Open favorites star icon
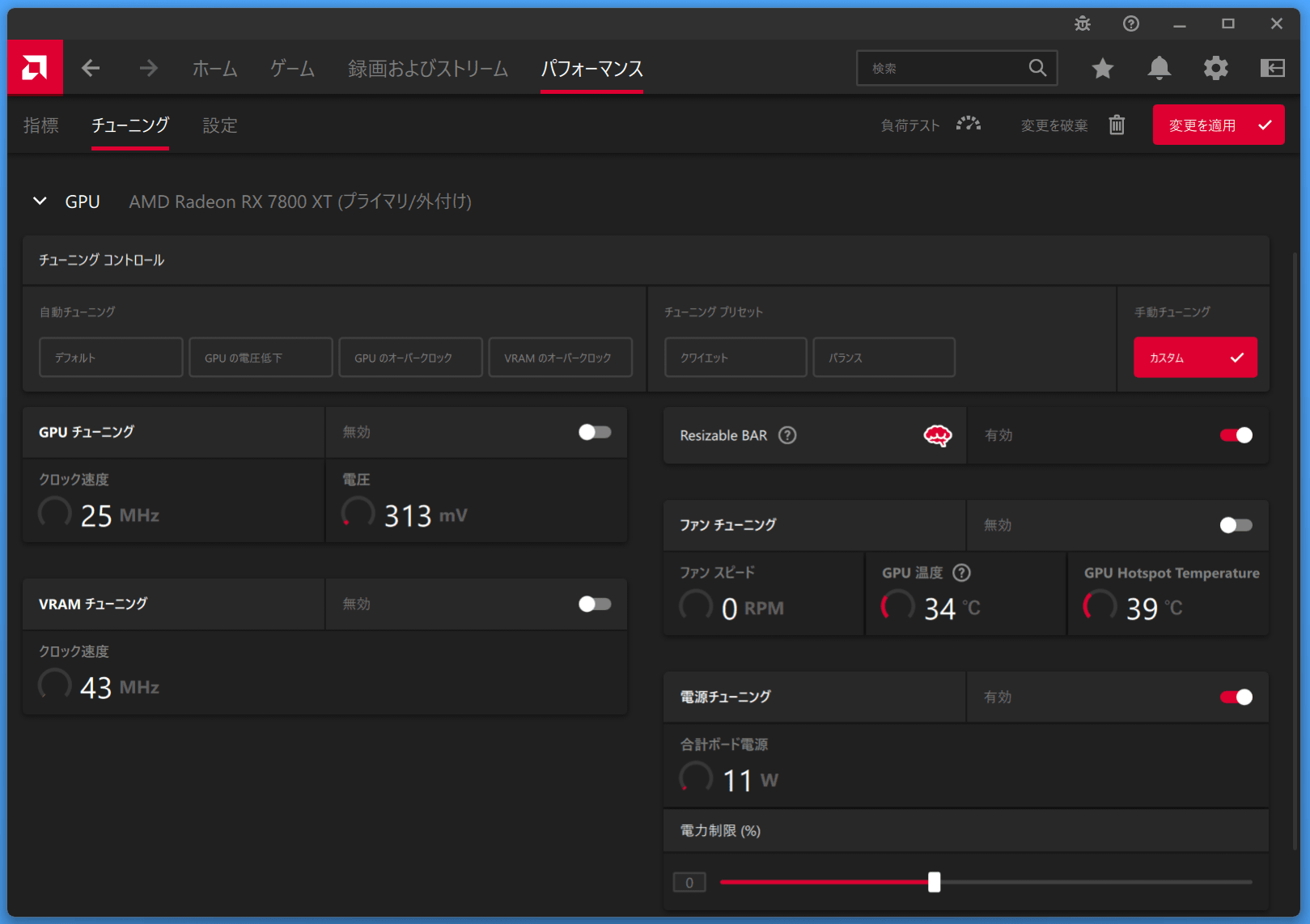Viewport: 1310px width, 924px height. (1102, 68)
